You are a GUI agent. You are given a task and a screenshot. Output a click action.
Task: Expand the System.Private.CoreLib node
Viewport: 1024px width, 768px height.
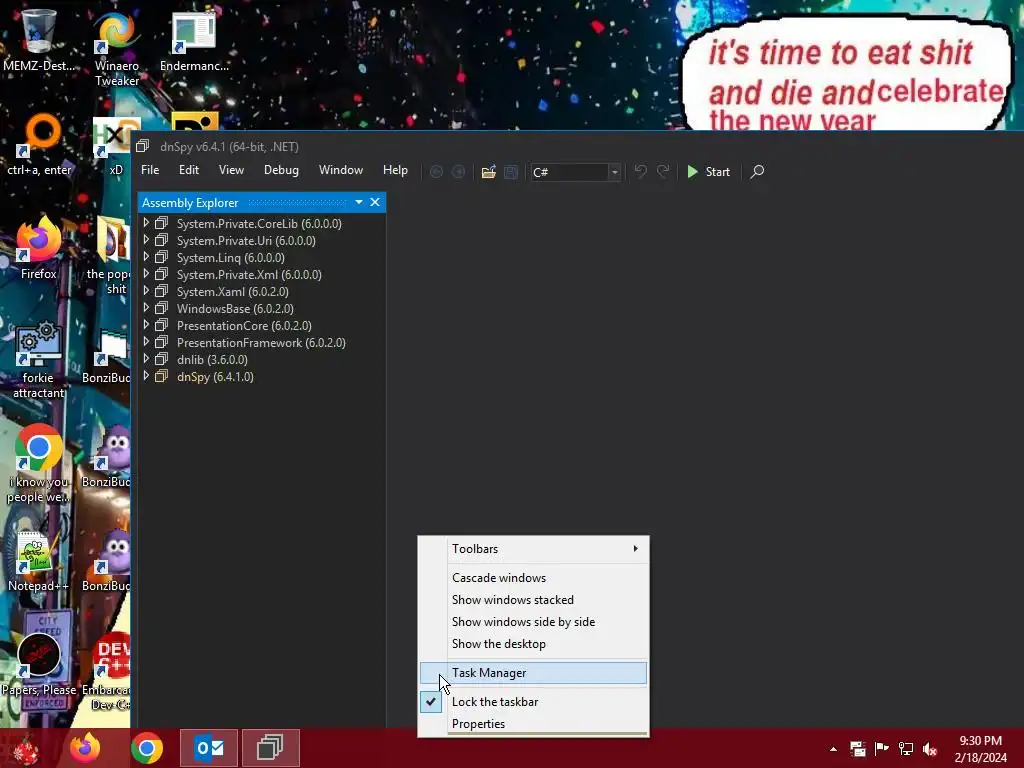click(146, 223)
